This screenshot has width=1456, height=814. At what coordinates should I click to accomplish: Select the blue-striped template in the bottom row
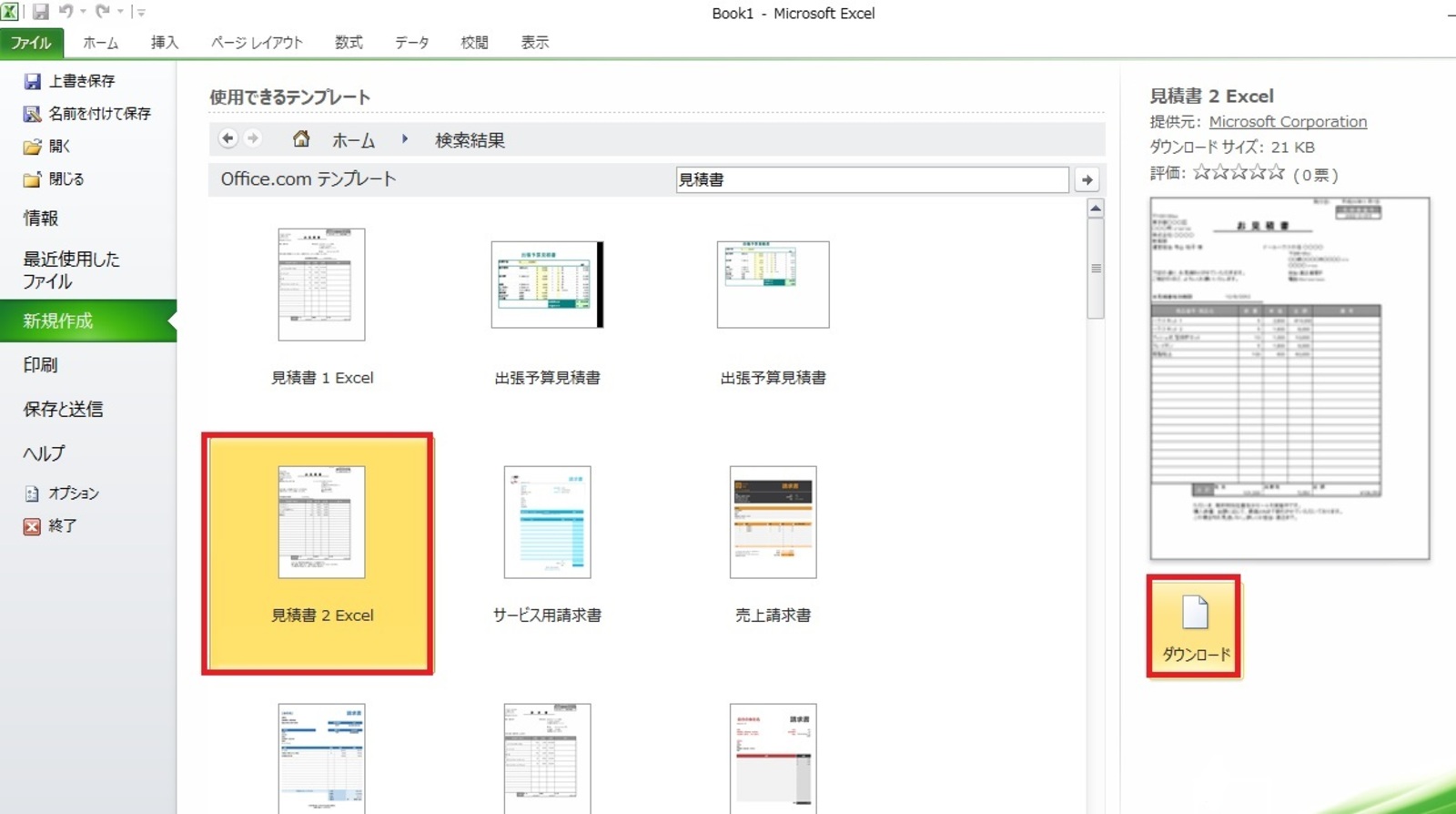coord(322,758)
